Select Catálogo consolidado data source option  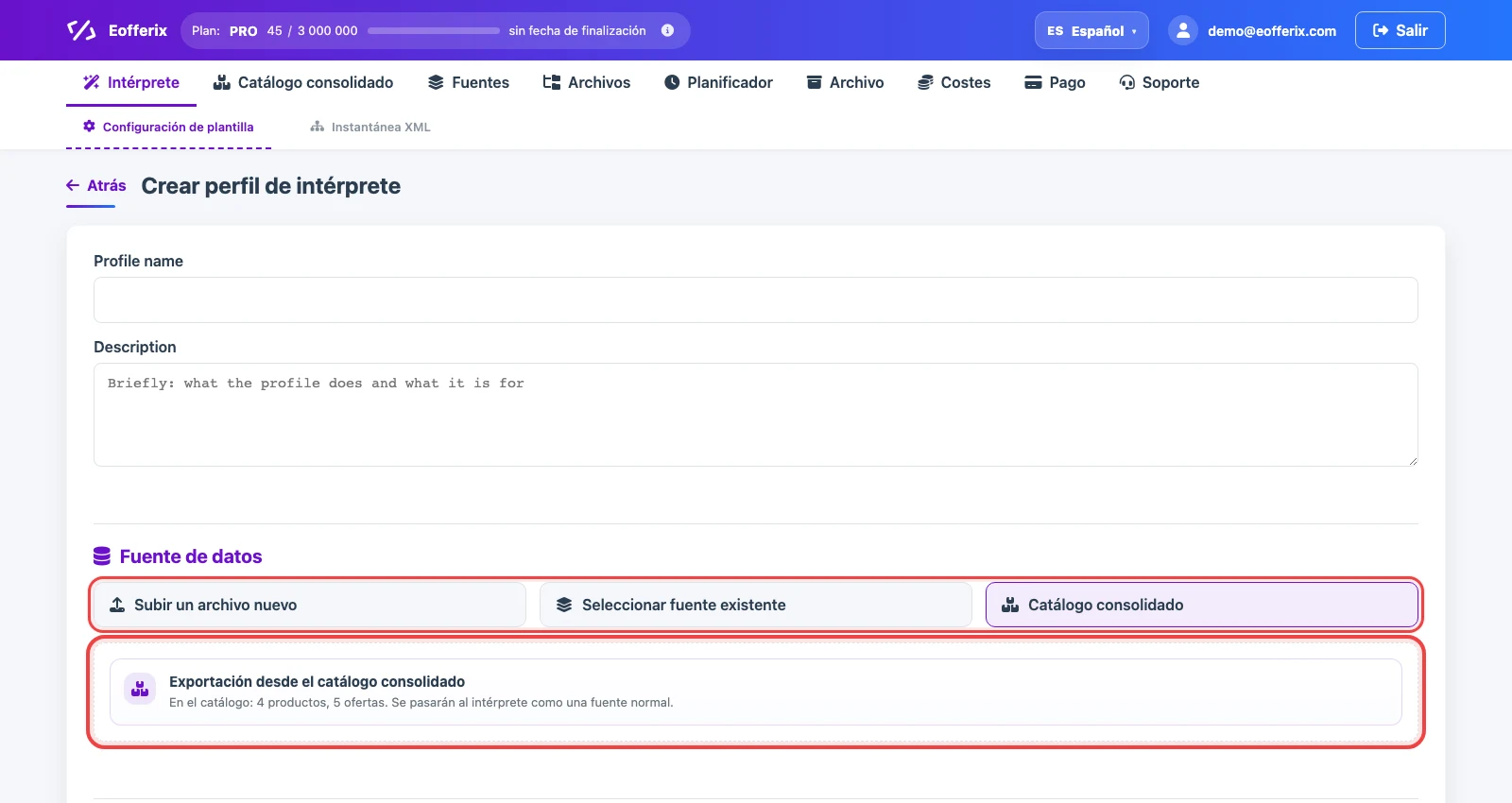tap(1202, 605)
